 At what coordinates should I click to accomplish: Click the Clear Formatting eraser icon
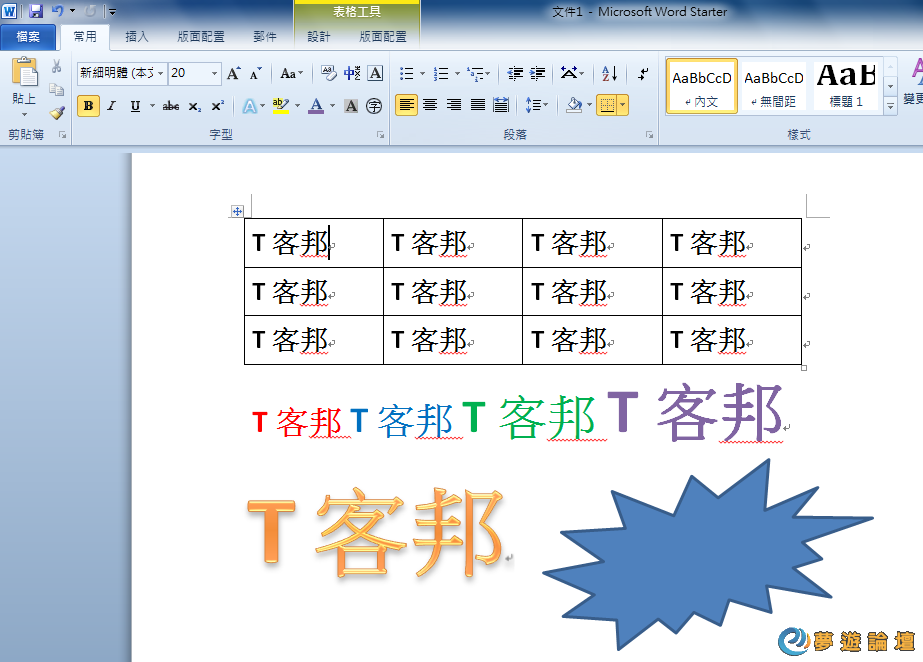coord(329,73)
